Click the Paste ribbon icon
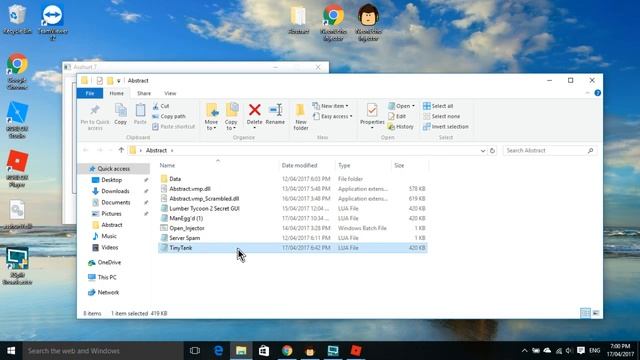 (x=140, y=114)
